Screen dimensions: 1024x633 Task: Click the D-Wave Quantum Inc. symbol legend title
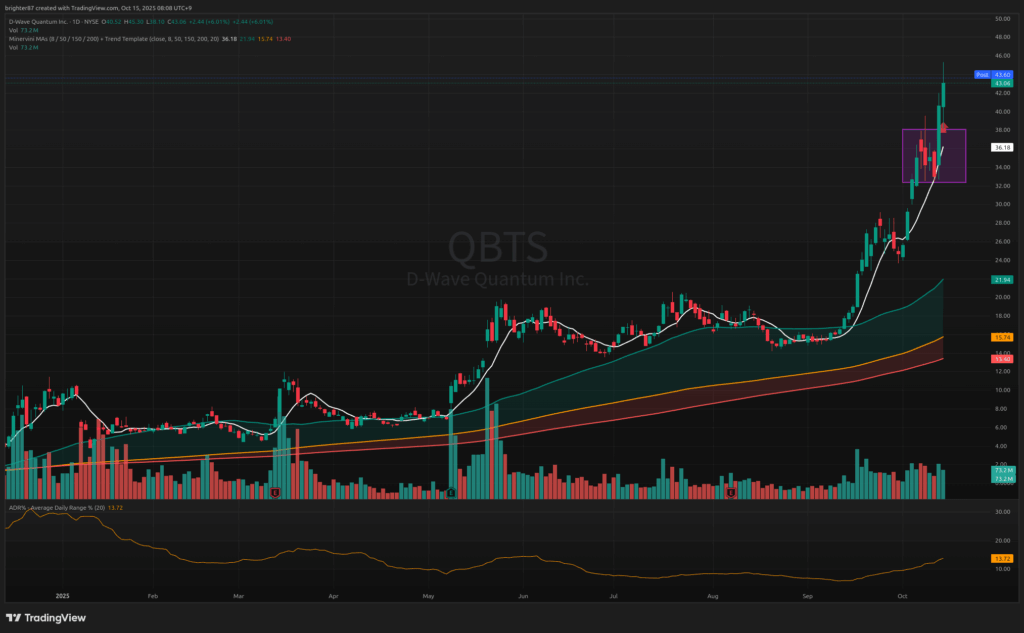click(40, 21)
